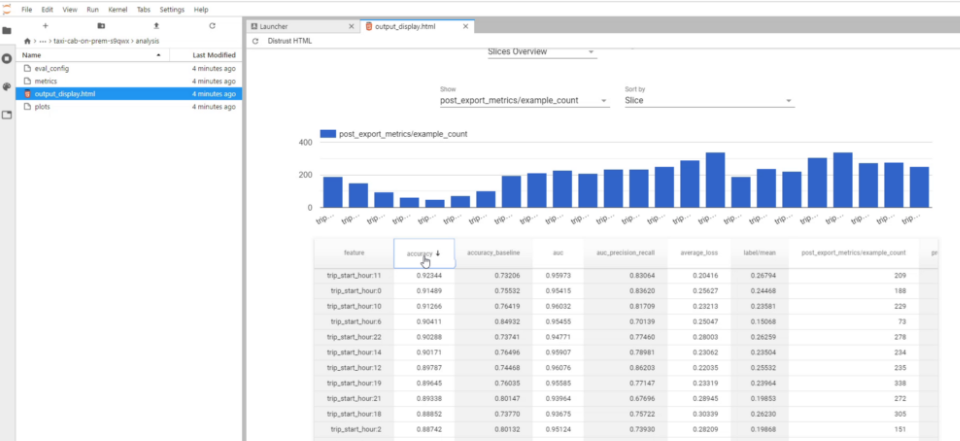
Task: Open the Run menu
Action: coord(92,10)
